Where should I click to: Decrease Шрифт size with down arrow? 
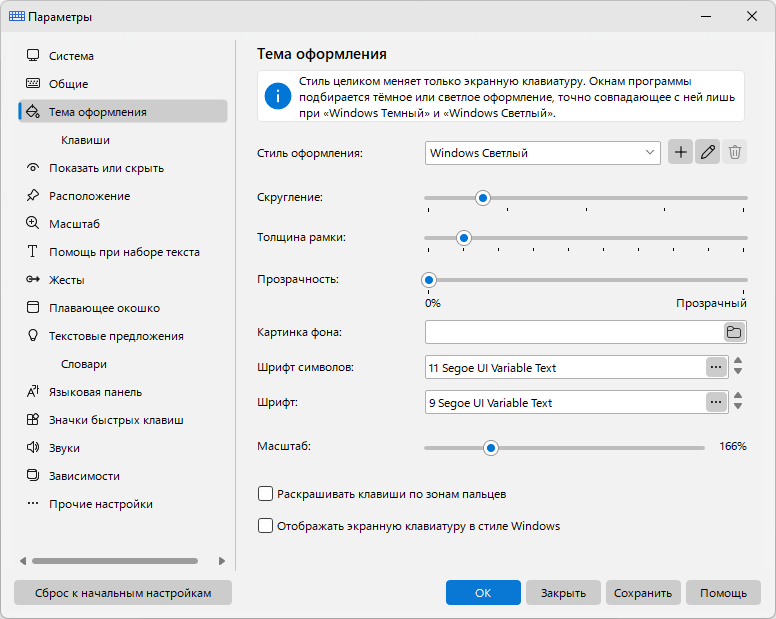pos(738,406)
